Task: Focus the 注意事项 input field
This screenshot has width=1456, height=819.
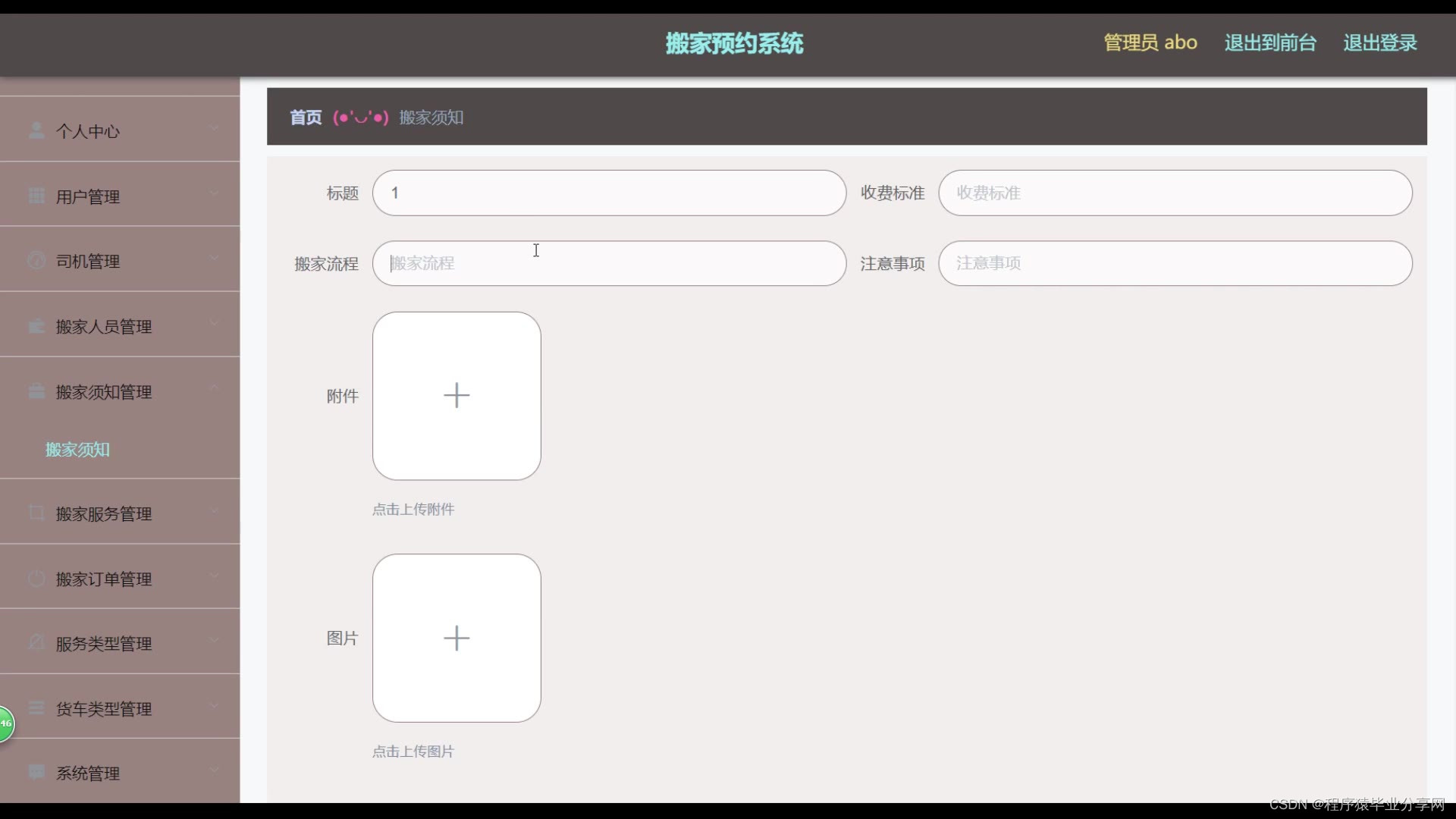Action: (x=1175, y=263)
